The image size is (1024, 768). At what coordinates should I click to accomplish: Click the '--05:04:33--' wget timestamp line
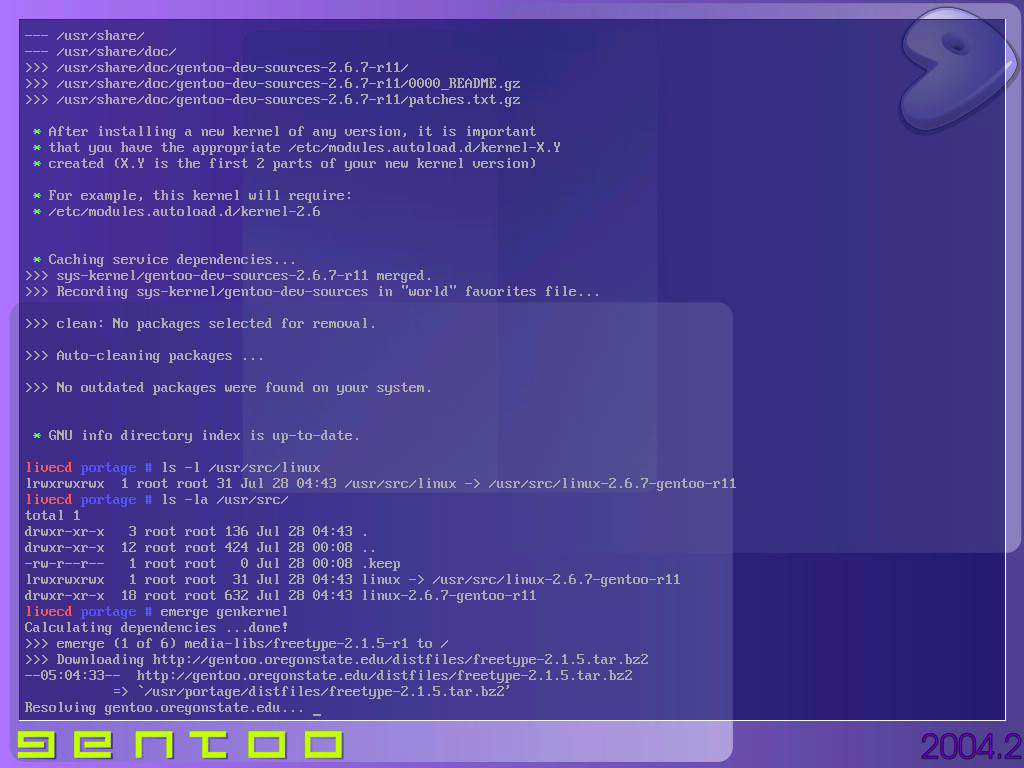pyautogui.click(x=328, y=676)
